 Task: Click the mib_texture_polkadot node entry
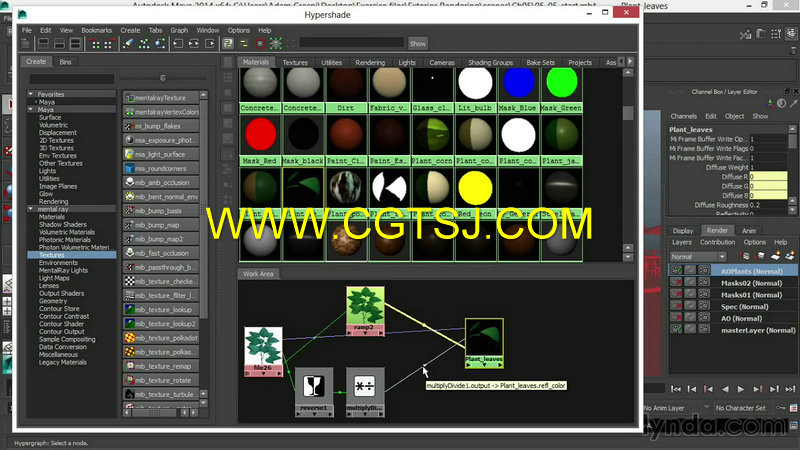(161, 338)
